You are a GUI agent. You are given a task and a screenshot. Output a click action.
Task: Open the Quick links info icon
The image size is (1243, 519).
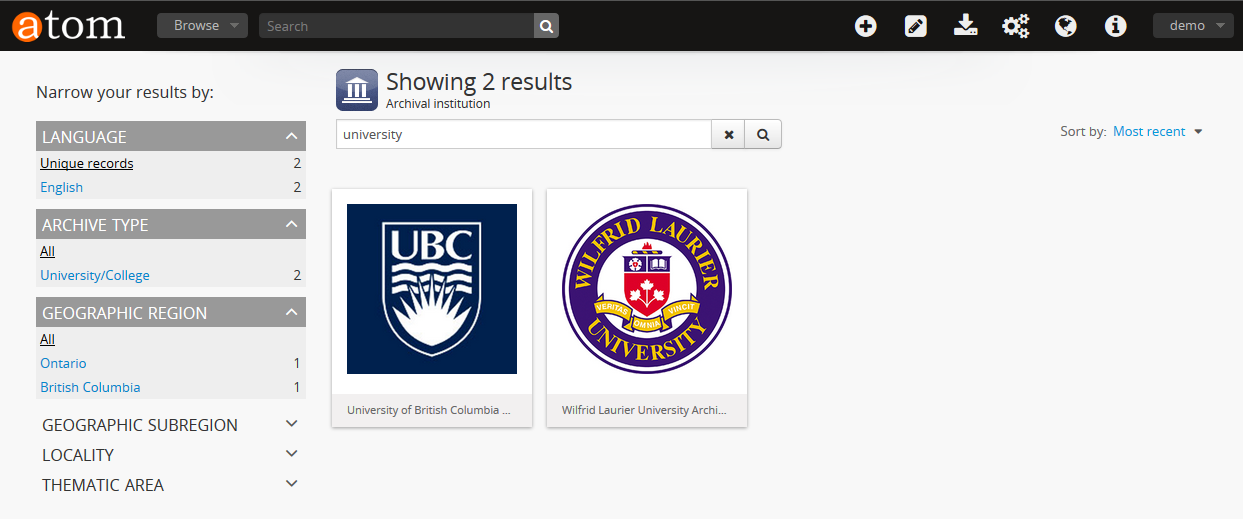(1116, 26)
